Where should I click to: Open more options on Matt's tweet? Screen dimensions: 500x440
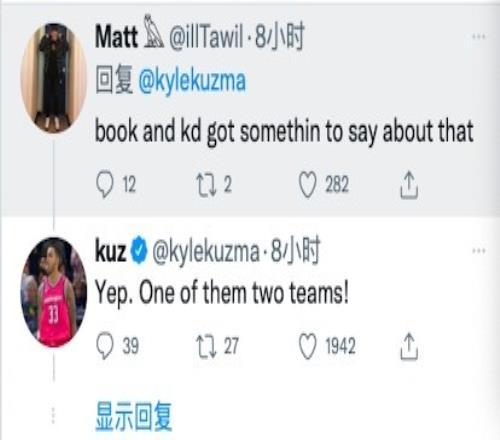point(479,37)
